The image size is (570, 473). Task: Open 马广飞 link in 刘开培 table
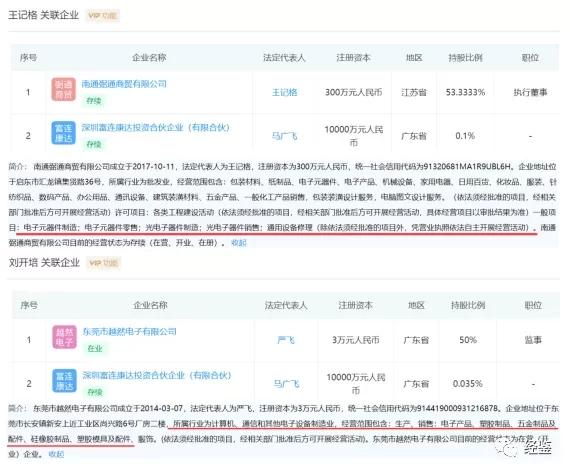(286, 384)
